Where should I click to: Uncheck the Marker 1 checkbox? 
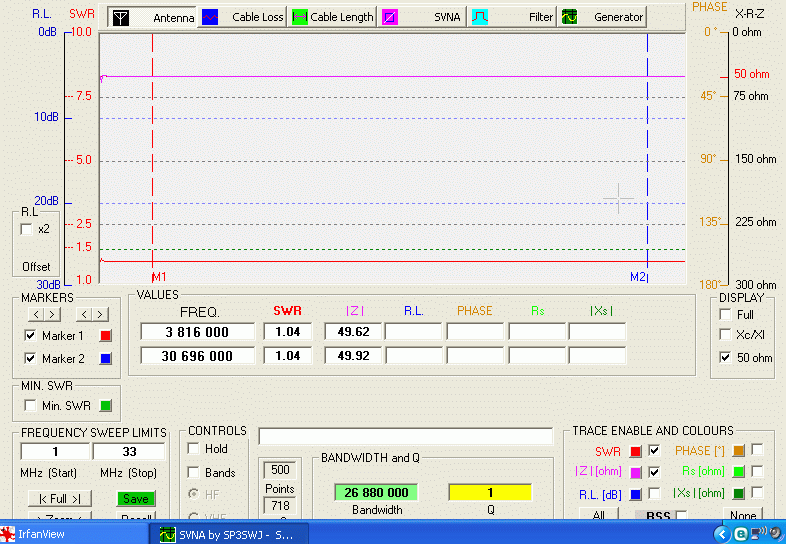point(30,336)
